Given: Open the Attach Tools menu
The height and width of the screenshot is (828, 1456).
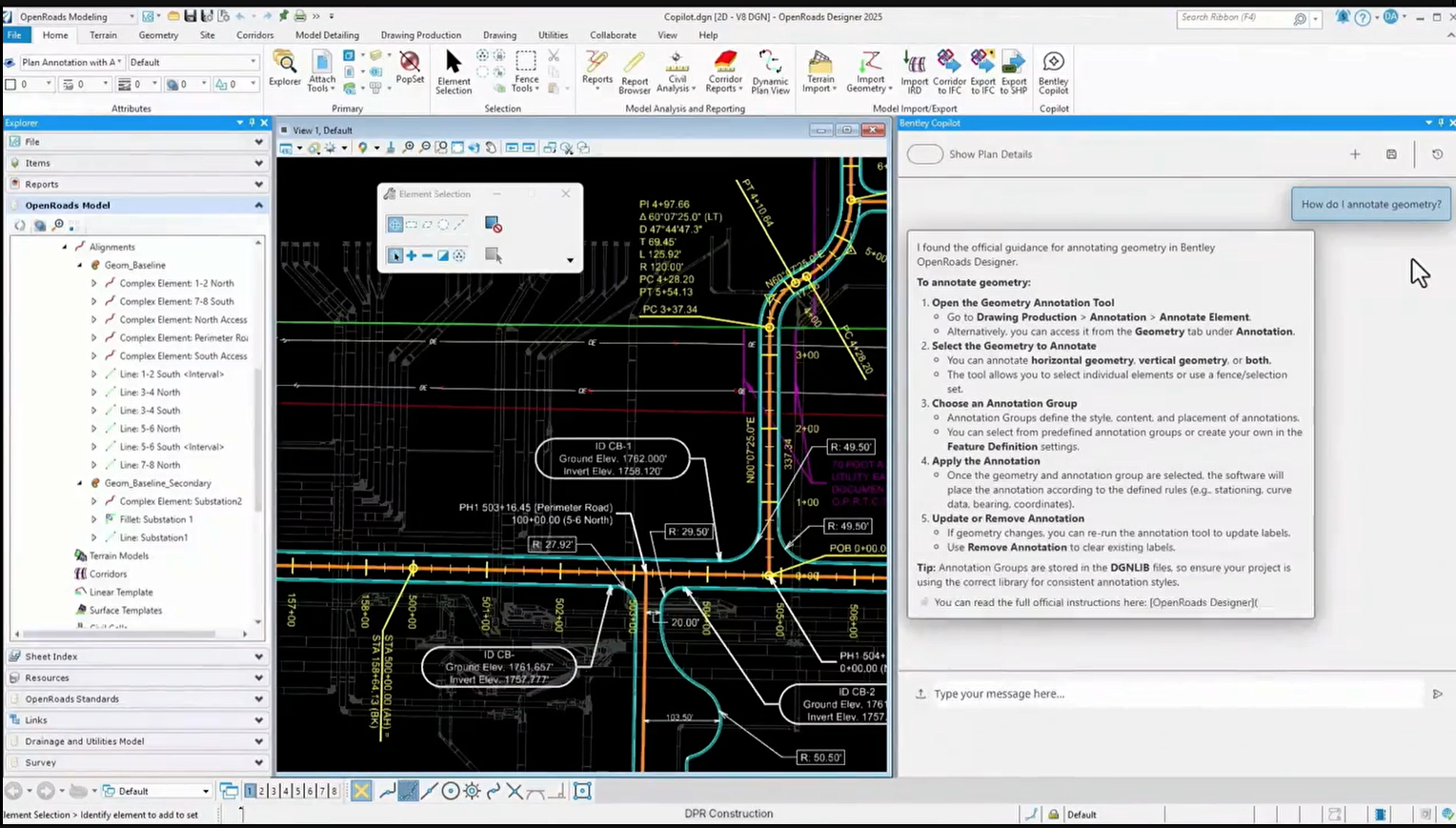Looking at the screenshot, I should coord(322,71).
